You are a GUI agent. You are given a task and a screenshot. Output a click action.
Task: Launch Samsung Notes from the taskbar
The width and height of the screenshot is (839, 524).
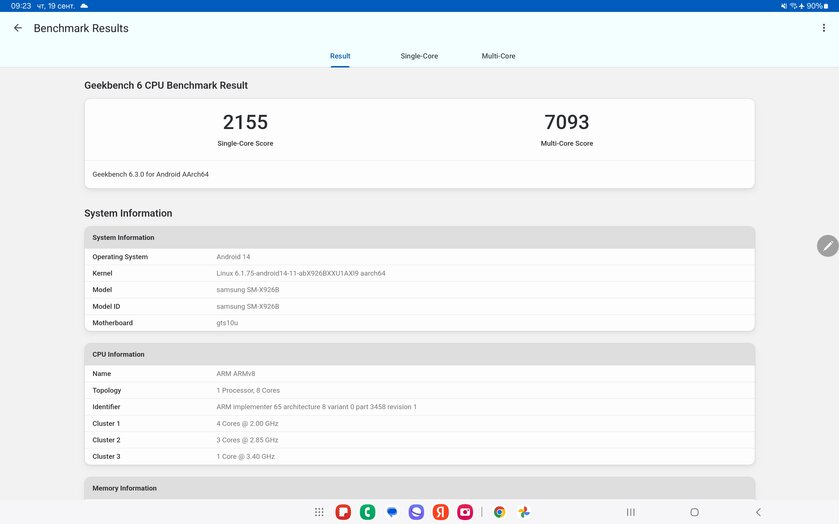point(343,512)
